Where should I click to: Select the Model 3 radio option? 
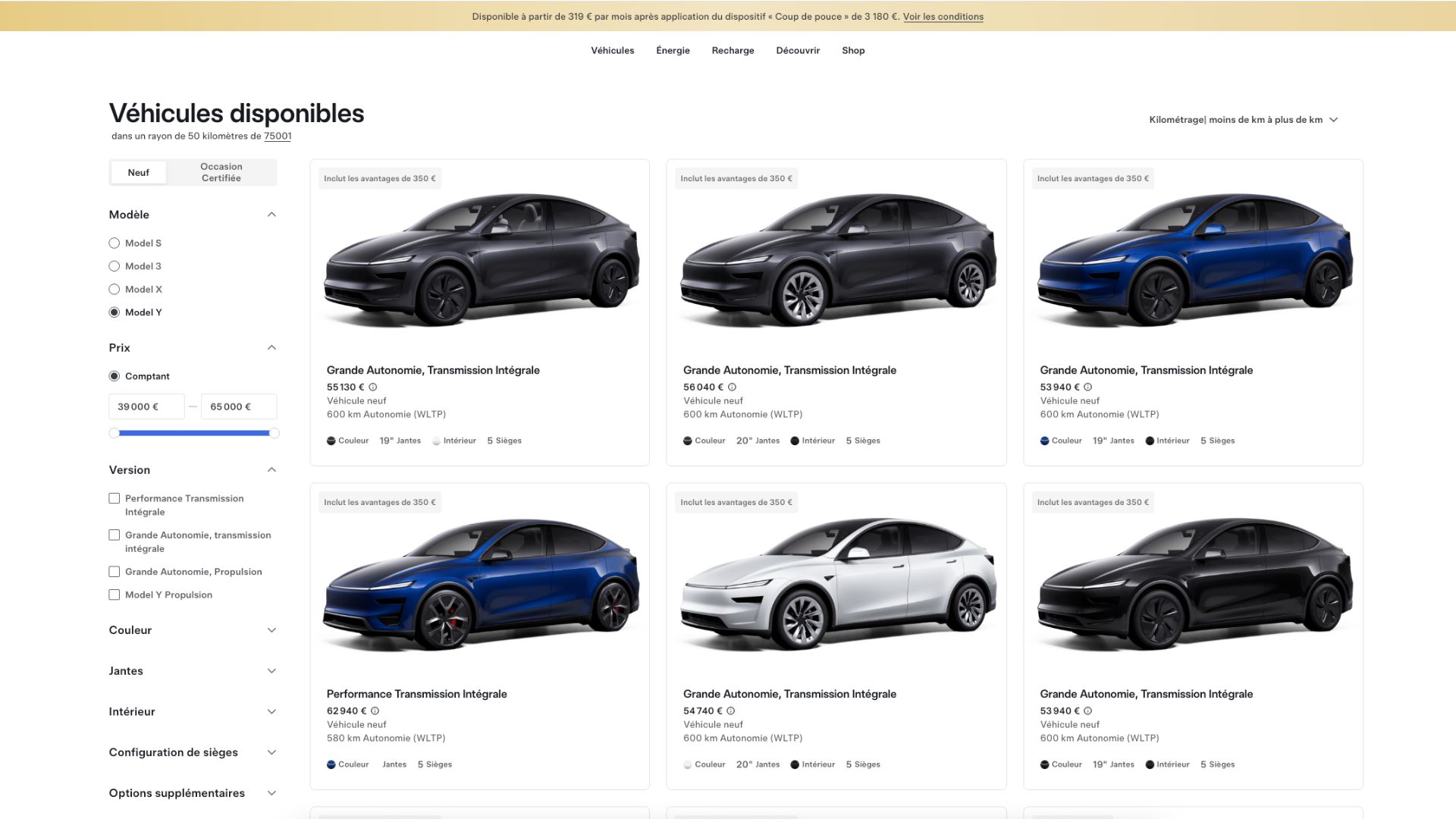pyautogui.click(x=115, y=266)
